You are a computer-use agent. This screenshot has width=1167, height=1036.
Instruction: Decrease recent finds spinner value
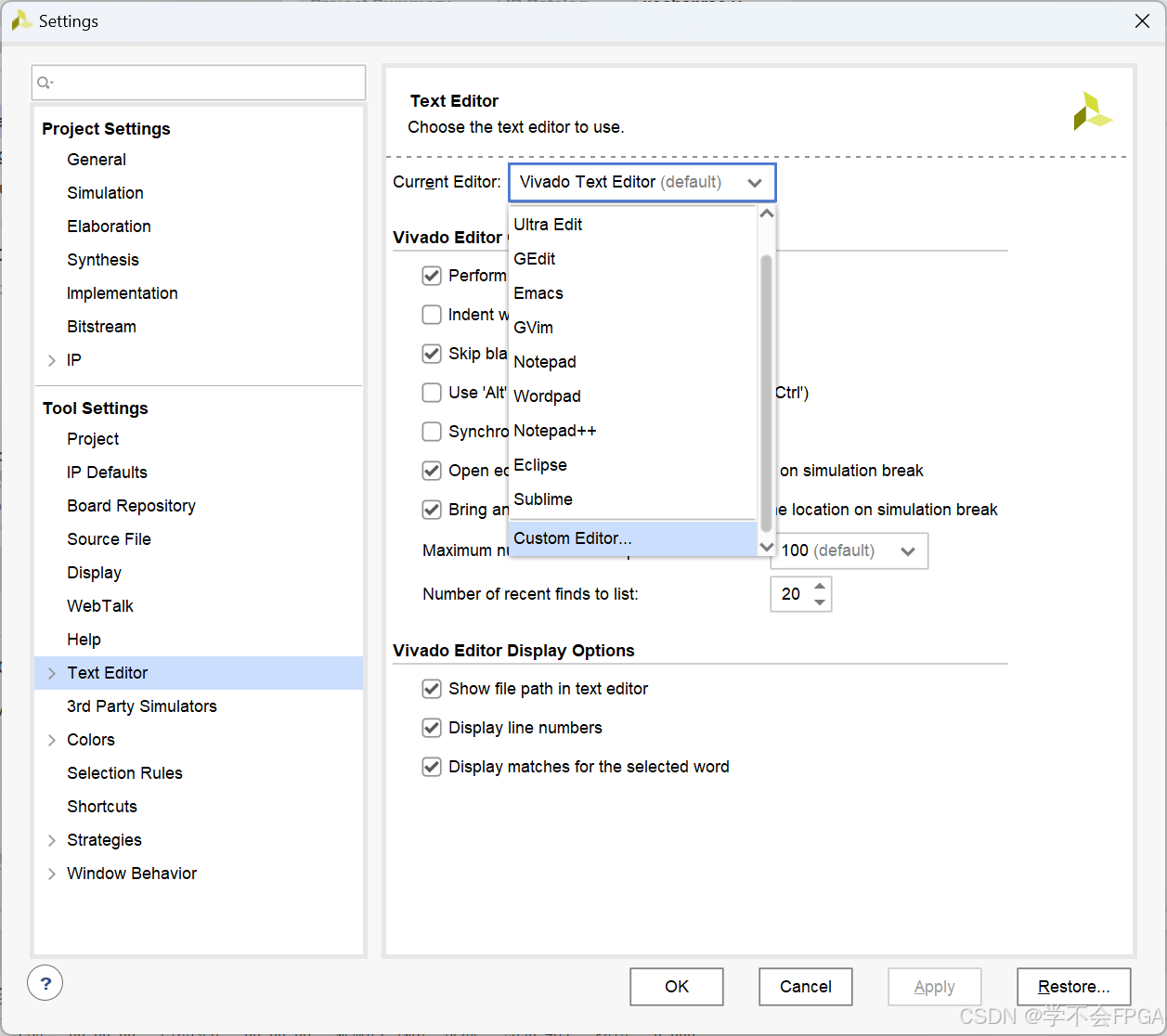click(x=820, y=602)
